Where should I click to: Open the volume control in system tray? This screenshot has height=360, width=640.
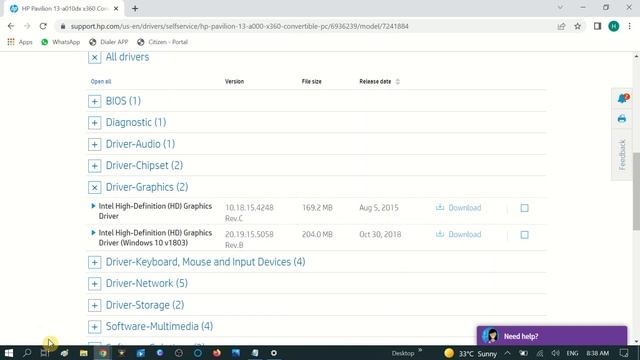(x=555, y=353)
